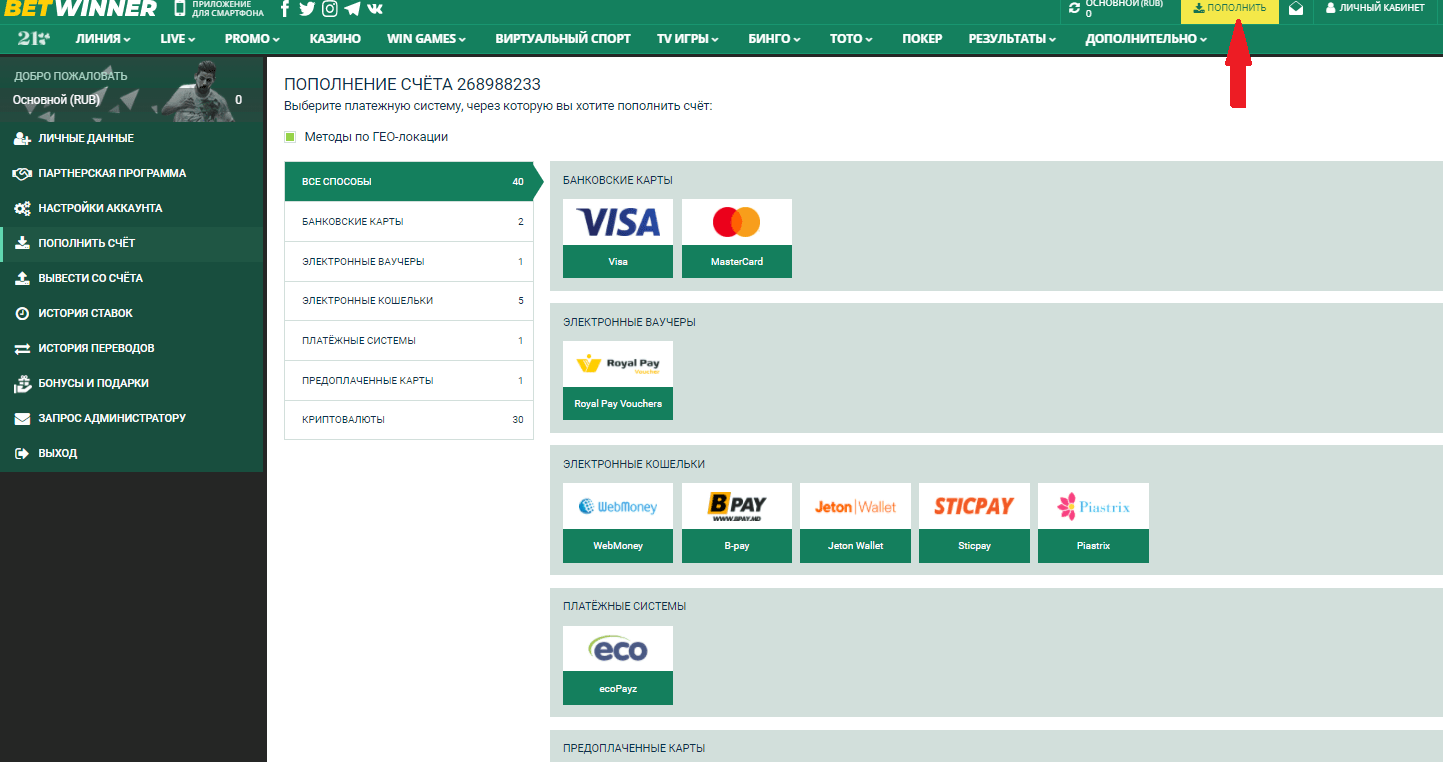Open ВИРТУАЛЬНЫЙ СПОРТ menu item
The width and height of the screenshot is (1443, 762).
[x=563, y=39]
